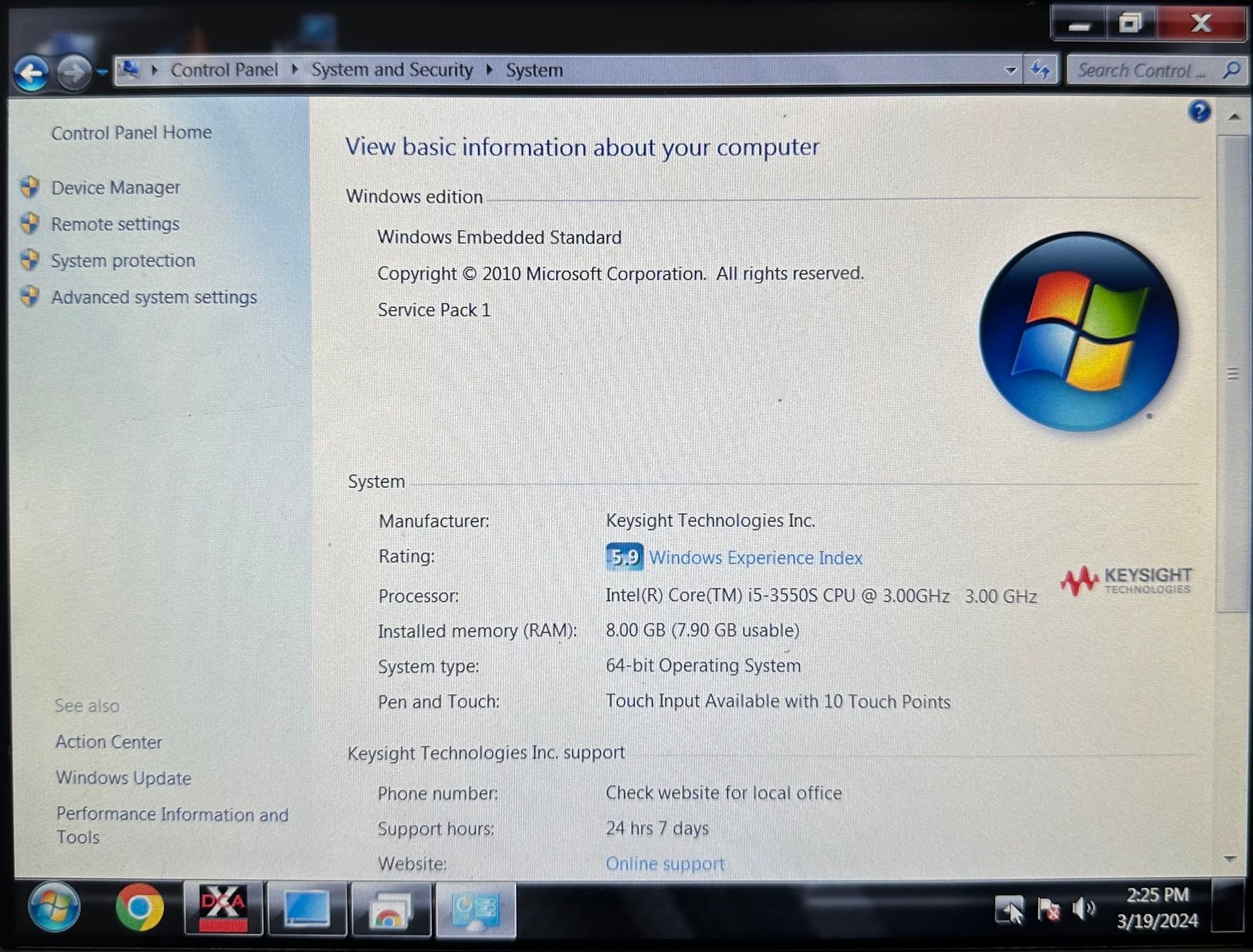Click the 'Keysight Technologies Inc.' manufacturer value
The image size is (1253, 952).
tap(710, 521)
